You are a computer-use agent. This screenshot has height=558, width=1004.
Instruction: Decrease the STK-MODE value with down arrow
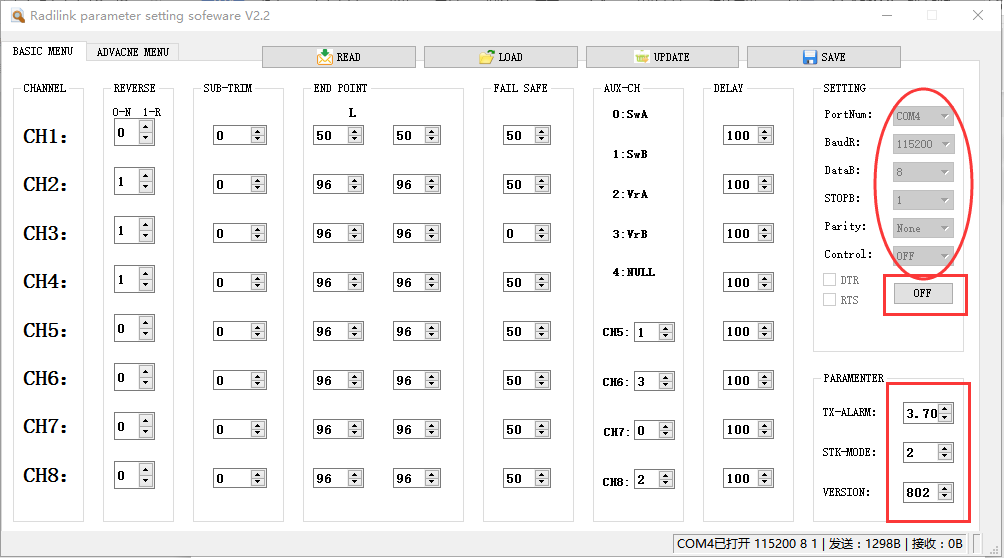click(945, 457)
